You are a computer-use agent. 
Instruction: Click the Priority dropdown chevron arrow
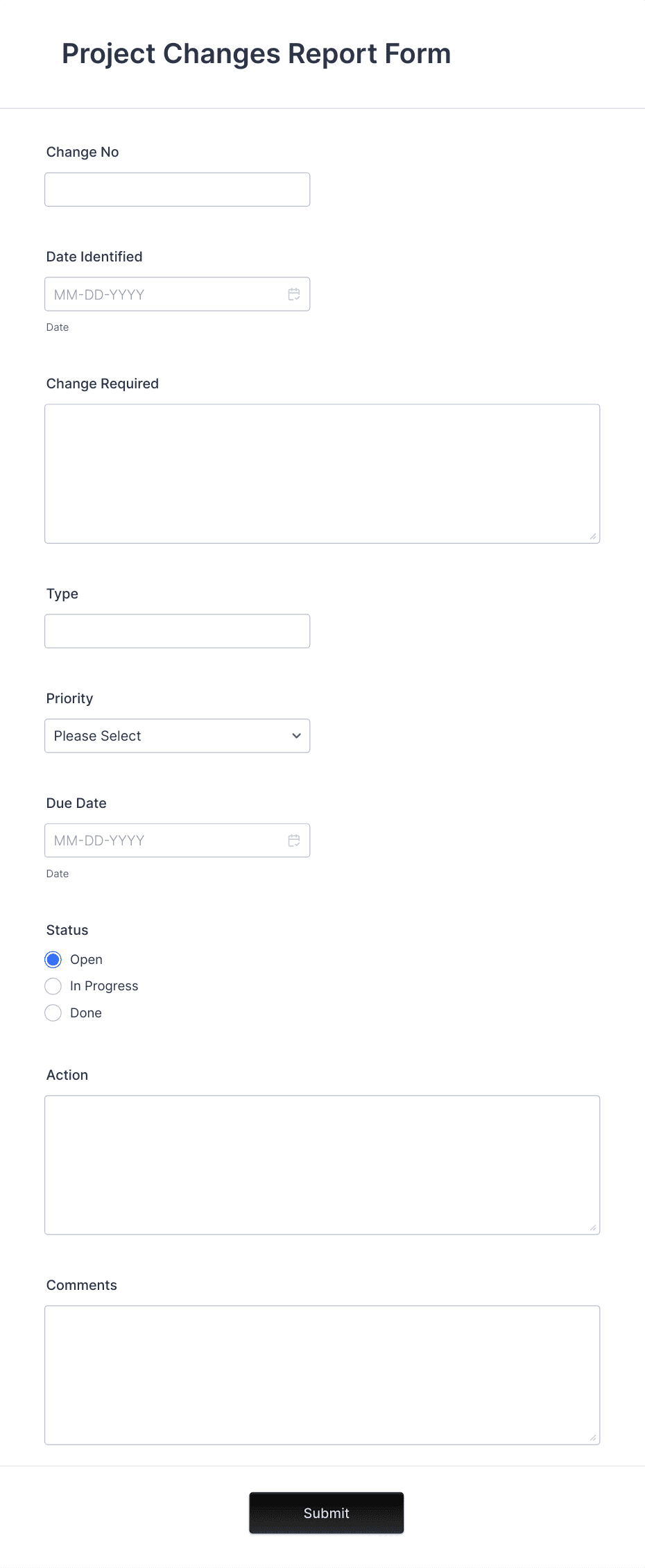pyautogui.click(x=296, y=735)
